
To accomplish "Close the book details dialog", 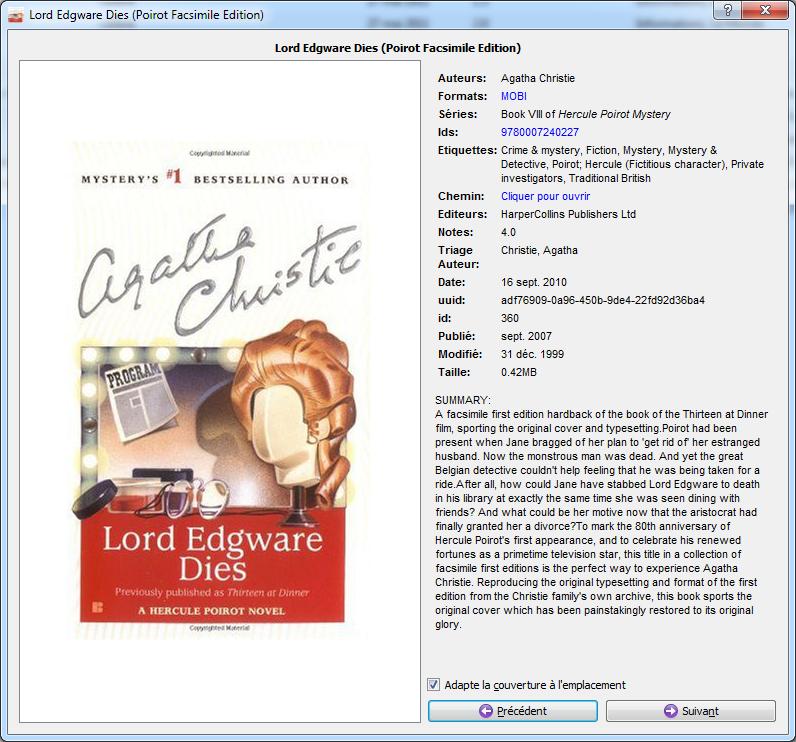I will click(x=766, y=10).
